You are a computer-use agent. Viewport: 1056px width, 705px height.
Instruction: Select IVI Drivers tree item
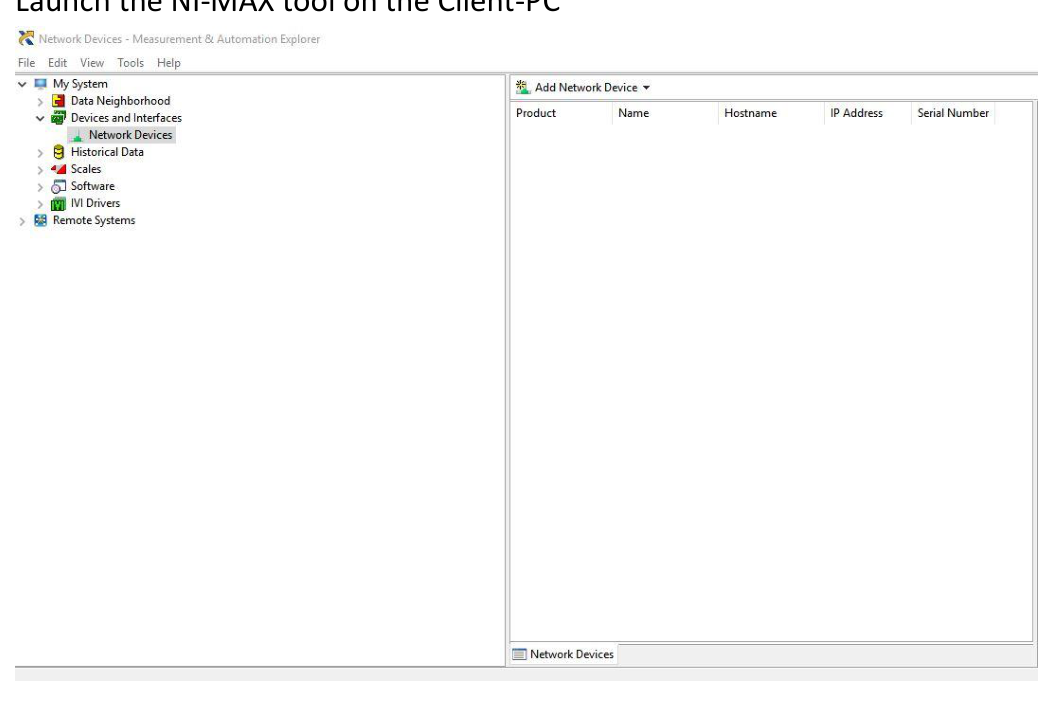tap(95, 203)
